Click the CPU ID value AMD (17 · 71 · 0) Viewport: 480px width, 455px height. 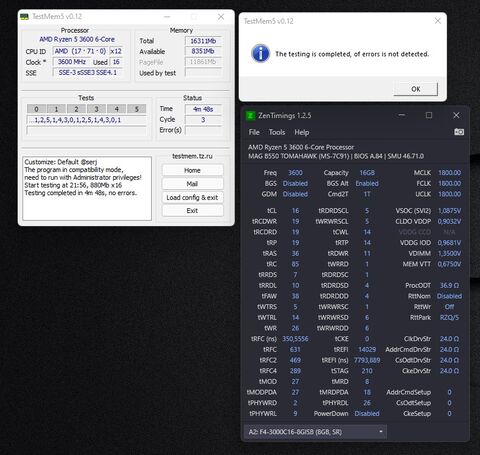[x=80, y=51]
